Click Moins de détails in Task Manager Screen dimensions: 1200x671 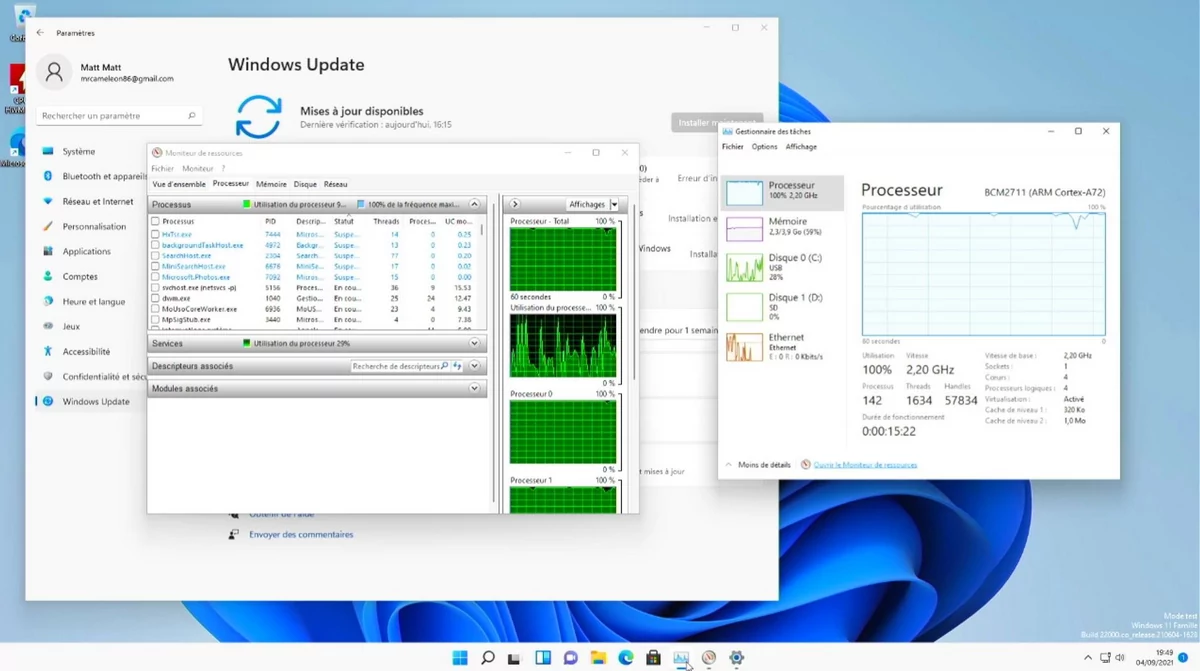pos(758,465)
